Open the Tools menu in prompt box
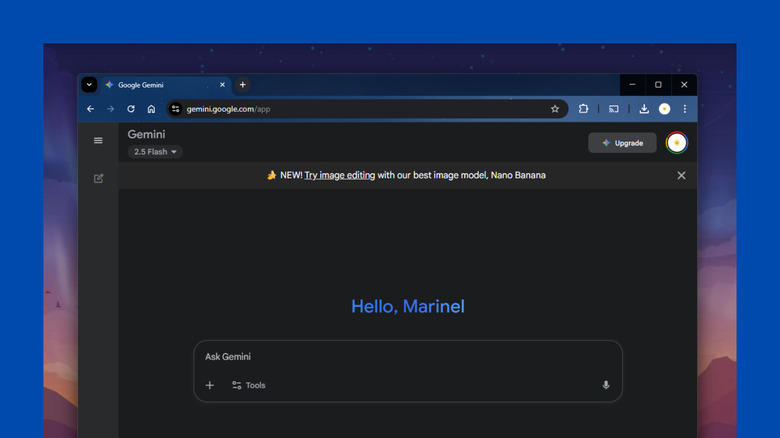The image size is (780, 438). coord(248,385)
